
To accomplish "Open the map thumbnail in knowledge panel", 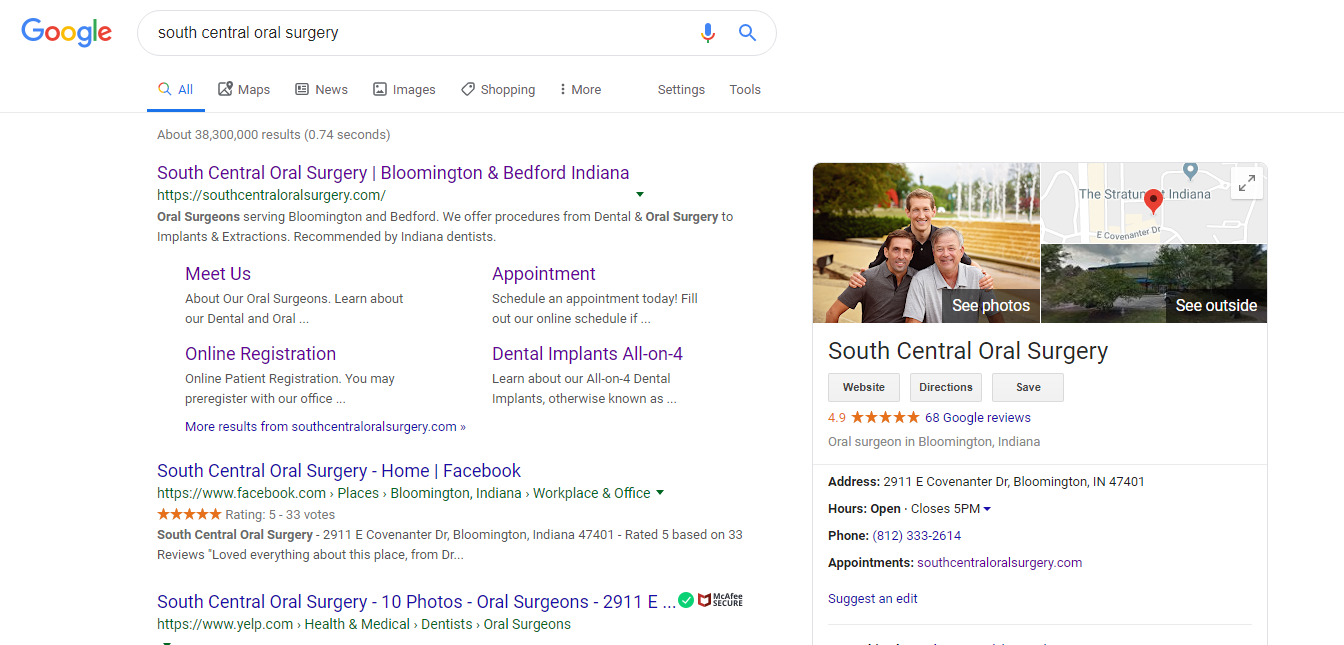I will click(1154, 203).
